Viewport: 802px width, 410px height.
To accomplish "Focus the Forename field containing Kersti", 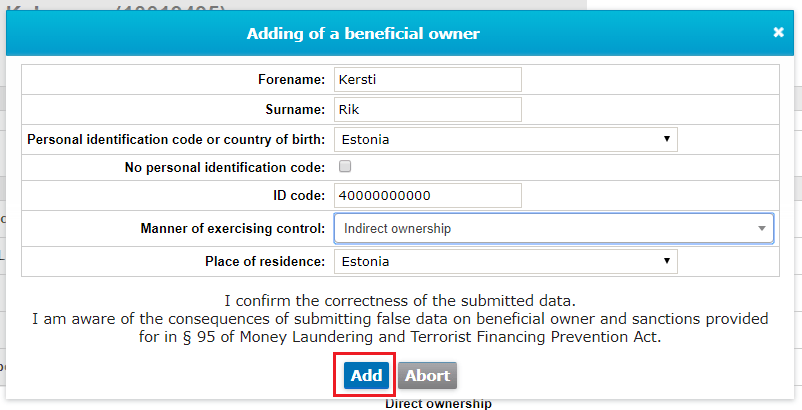I will point(428,79).
